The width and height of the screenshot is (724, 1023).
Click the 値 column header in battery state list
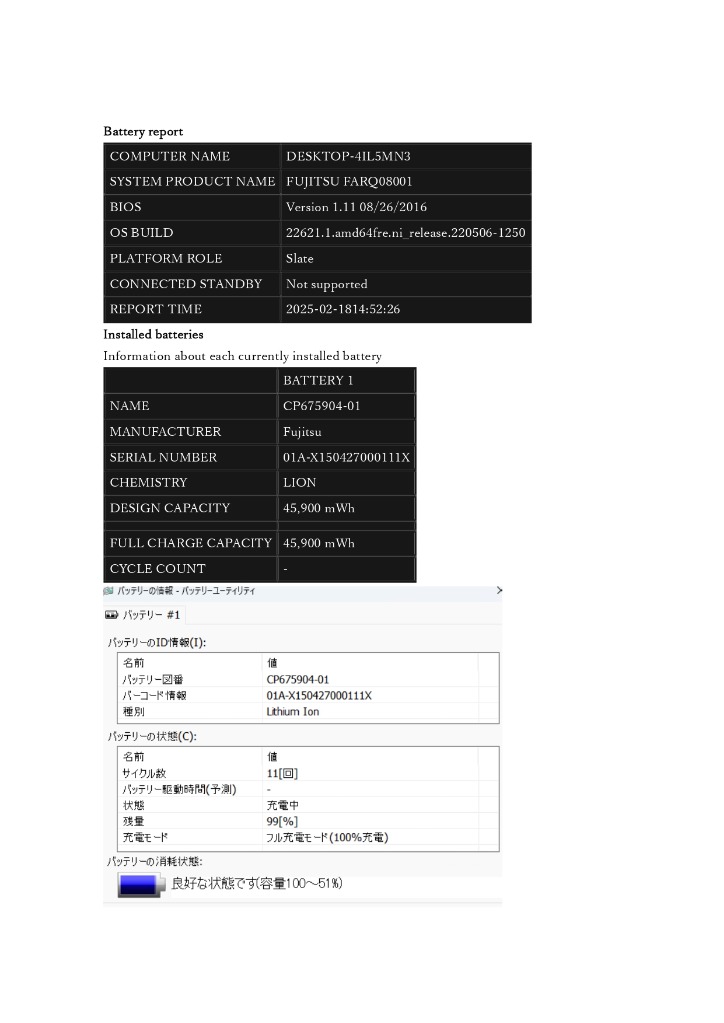coord(272,757)
